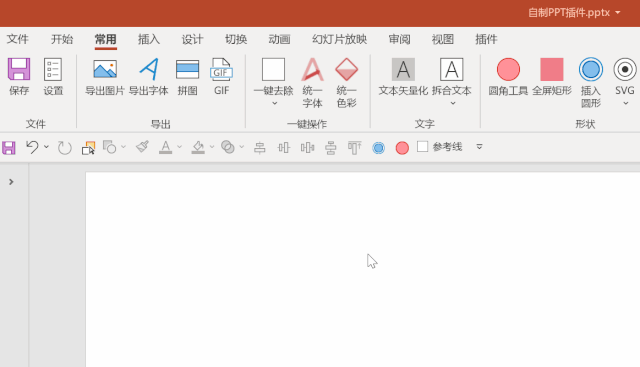Click the SVG tool icon

click(x=624, y=69)
